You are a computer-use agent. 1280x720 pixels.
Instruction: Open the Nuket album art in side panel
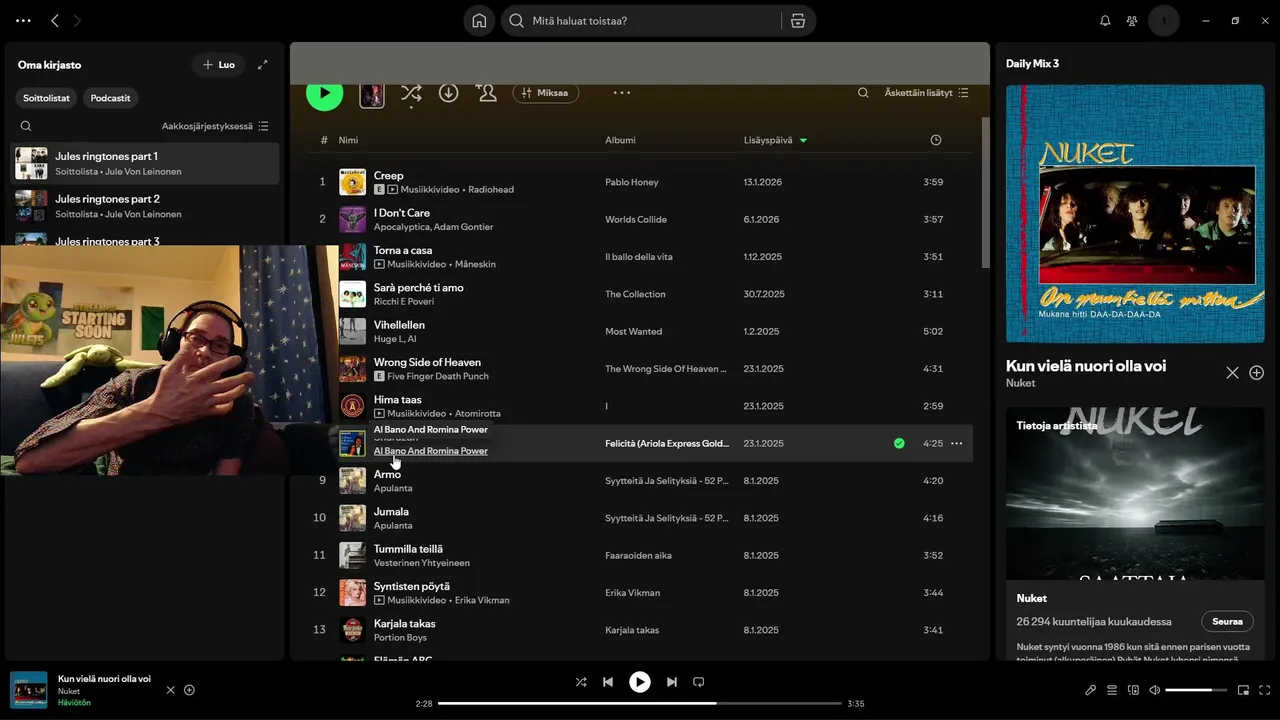(1135, 213)
